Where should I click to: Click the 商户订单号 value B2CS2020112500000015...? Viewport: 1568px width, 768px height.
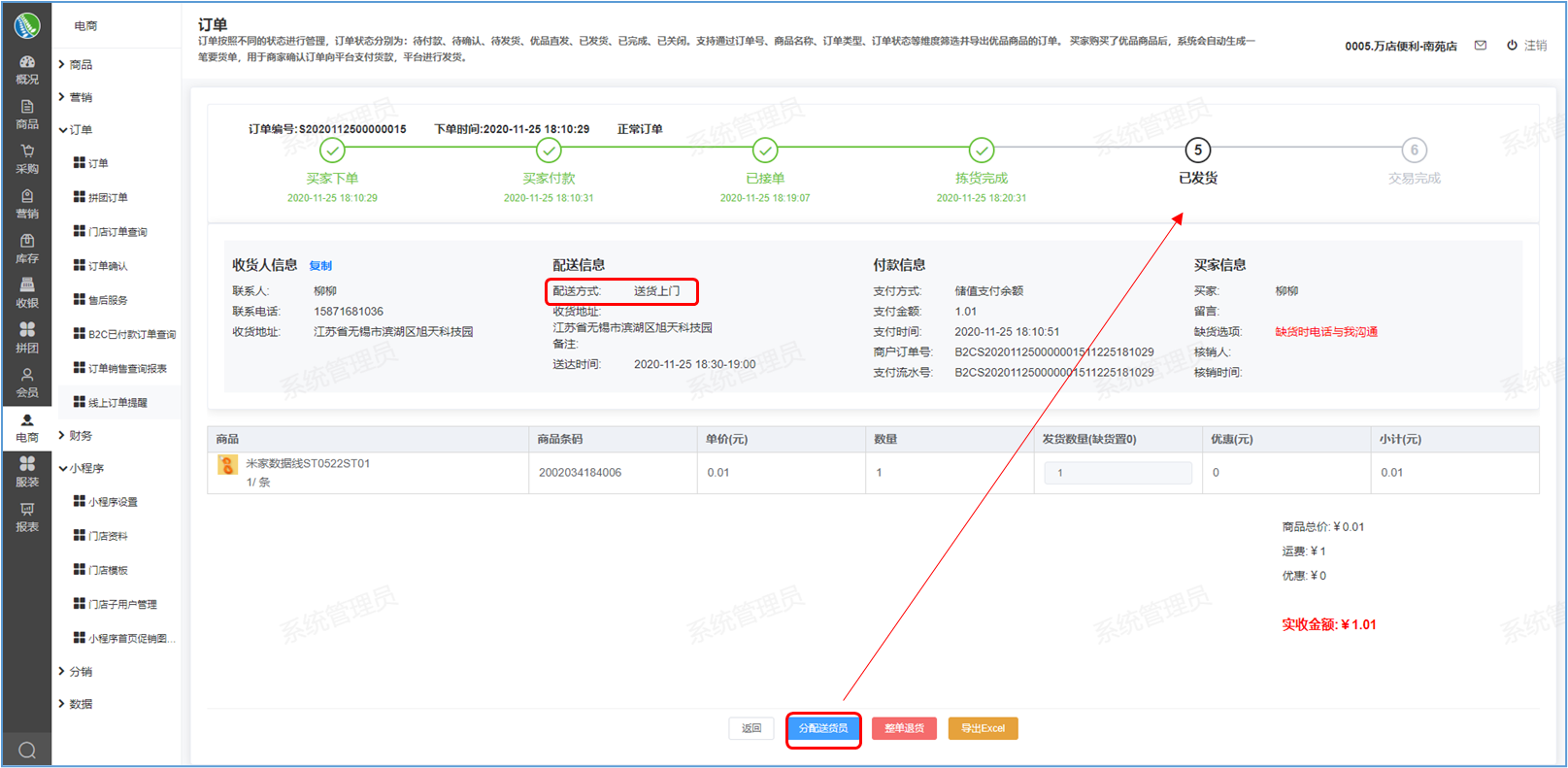(x=1054, y=352)
